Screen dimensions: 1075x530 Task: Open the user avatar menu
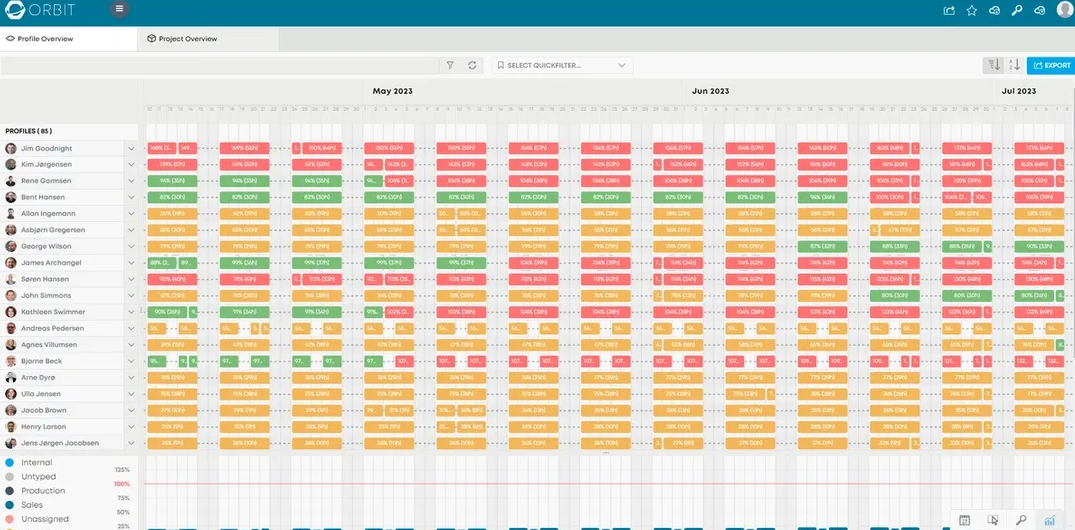pyautogui.click(x=1064, y=9)
